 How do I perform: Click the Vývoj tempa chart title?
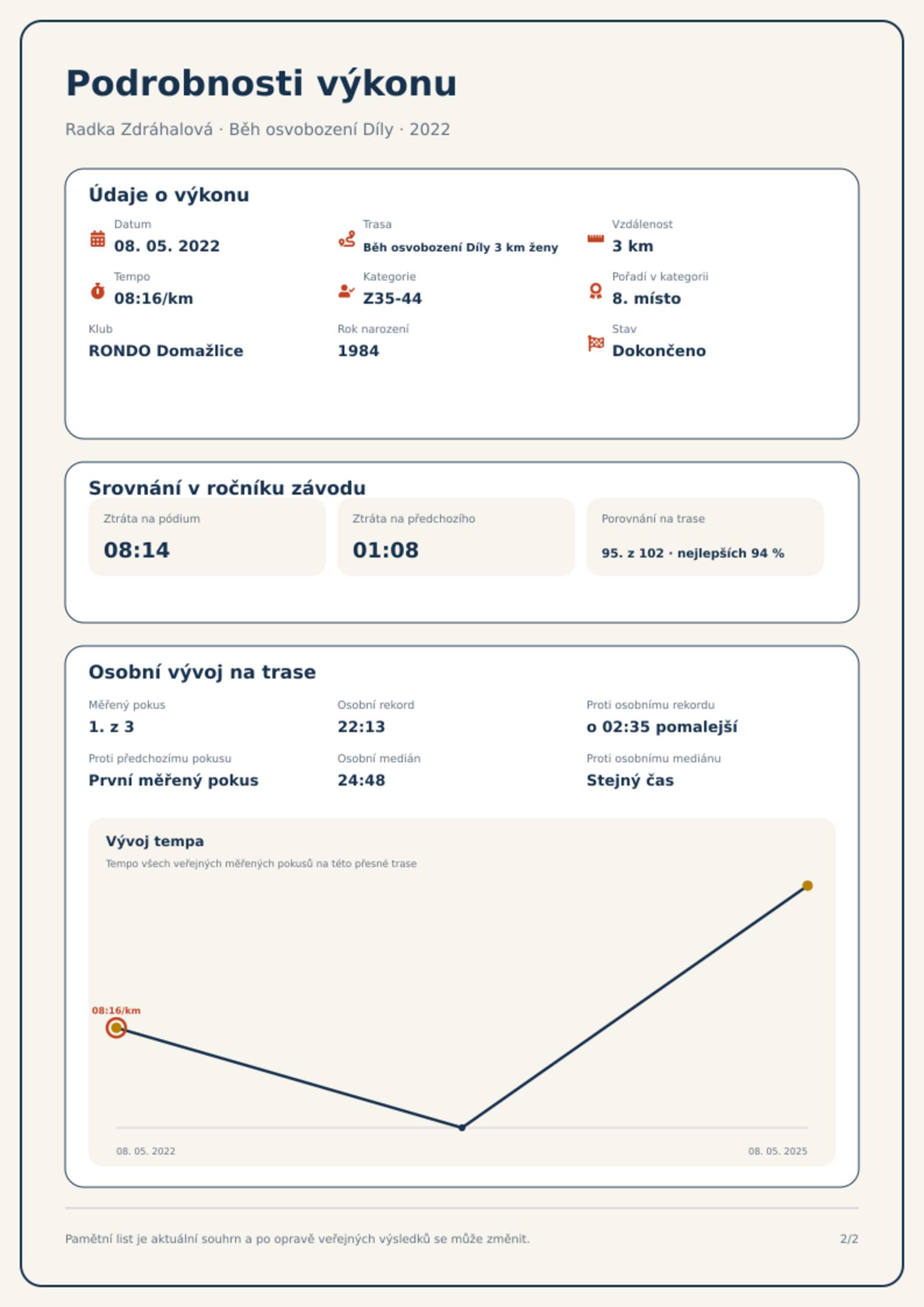tap(155, 841)
